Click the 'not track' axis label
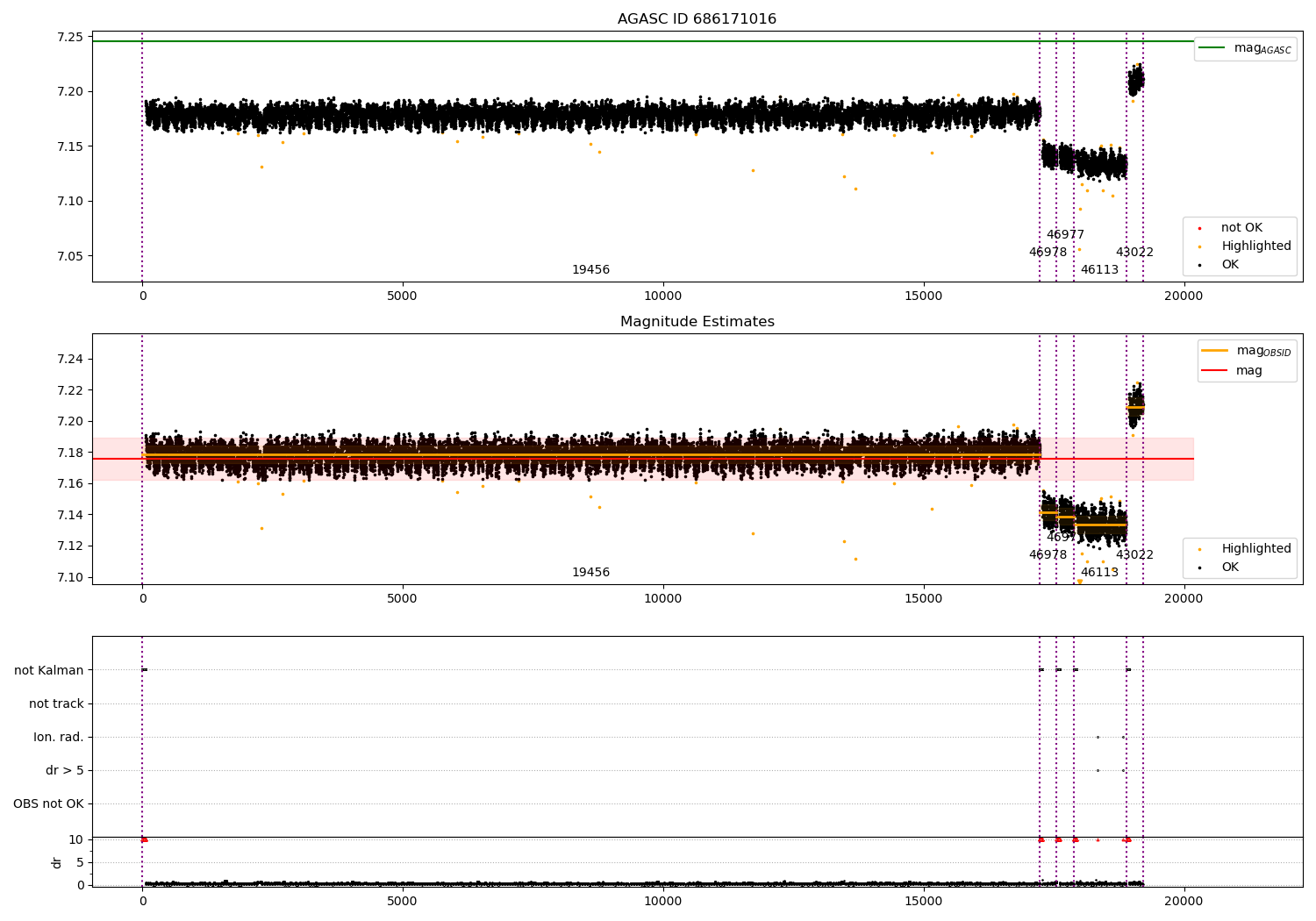The image size is (1316, 921). 56,703
